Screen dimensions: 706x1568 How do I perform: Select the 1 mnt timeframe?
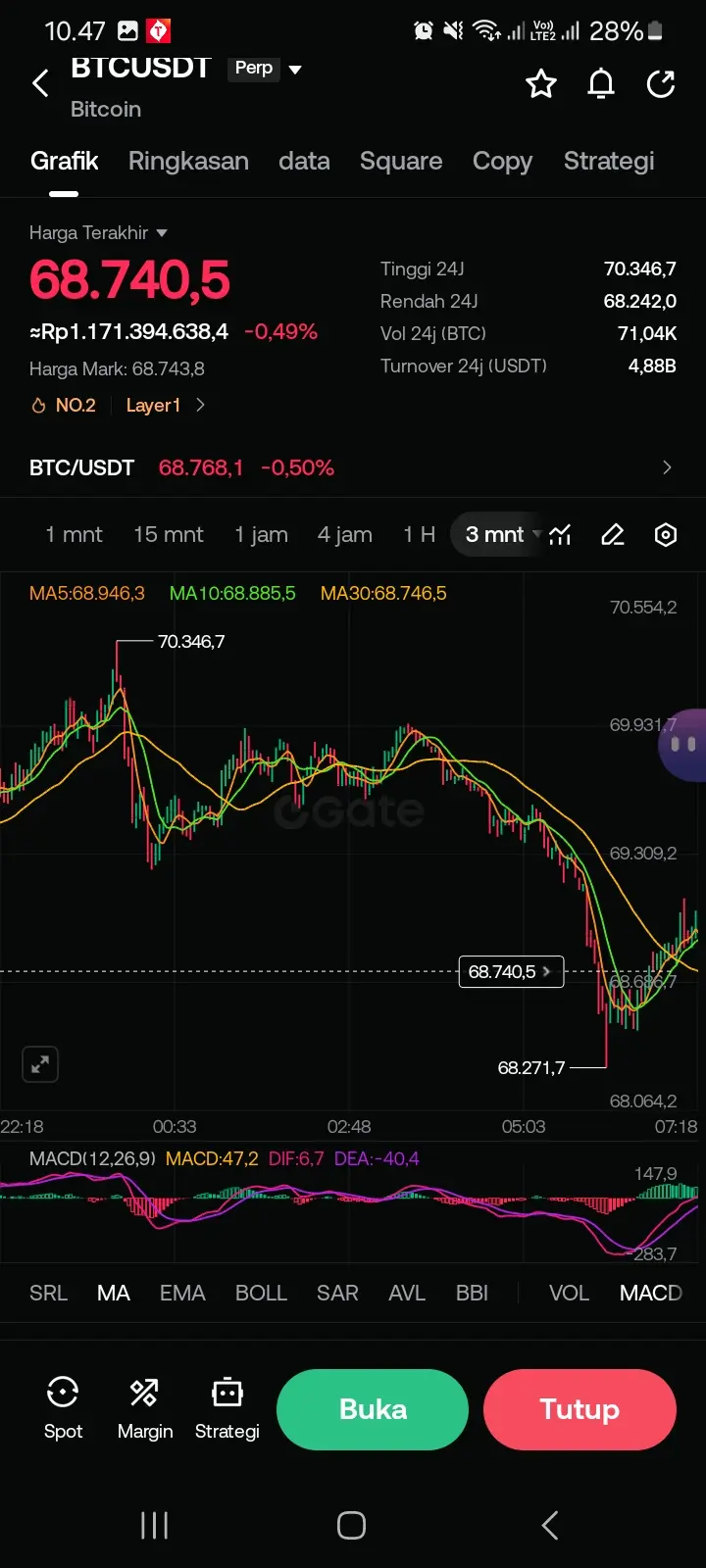(74, 534)
